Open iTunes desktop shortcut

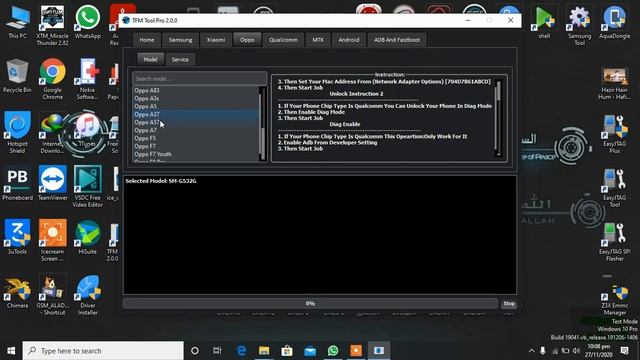87,130
